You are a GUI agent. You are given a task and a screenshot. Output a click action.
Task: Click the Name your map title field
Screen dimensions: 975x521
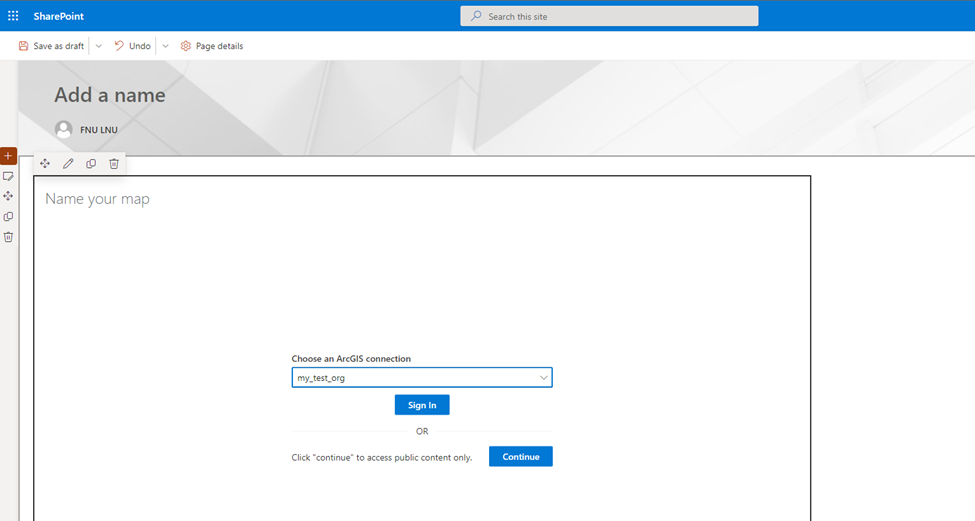tap(98, 199)
